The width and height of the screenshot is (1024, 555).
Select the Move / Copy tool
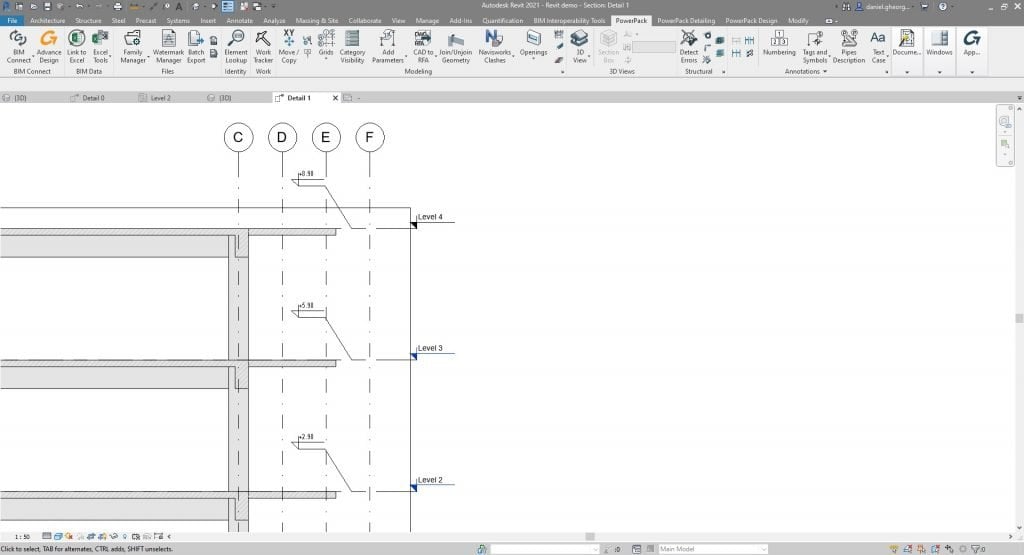(x=289, y=46)
